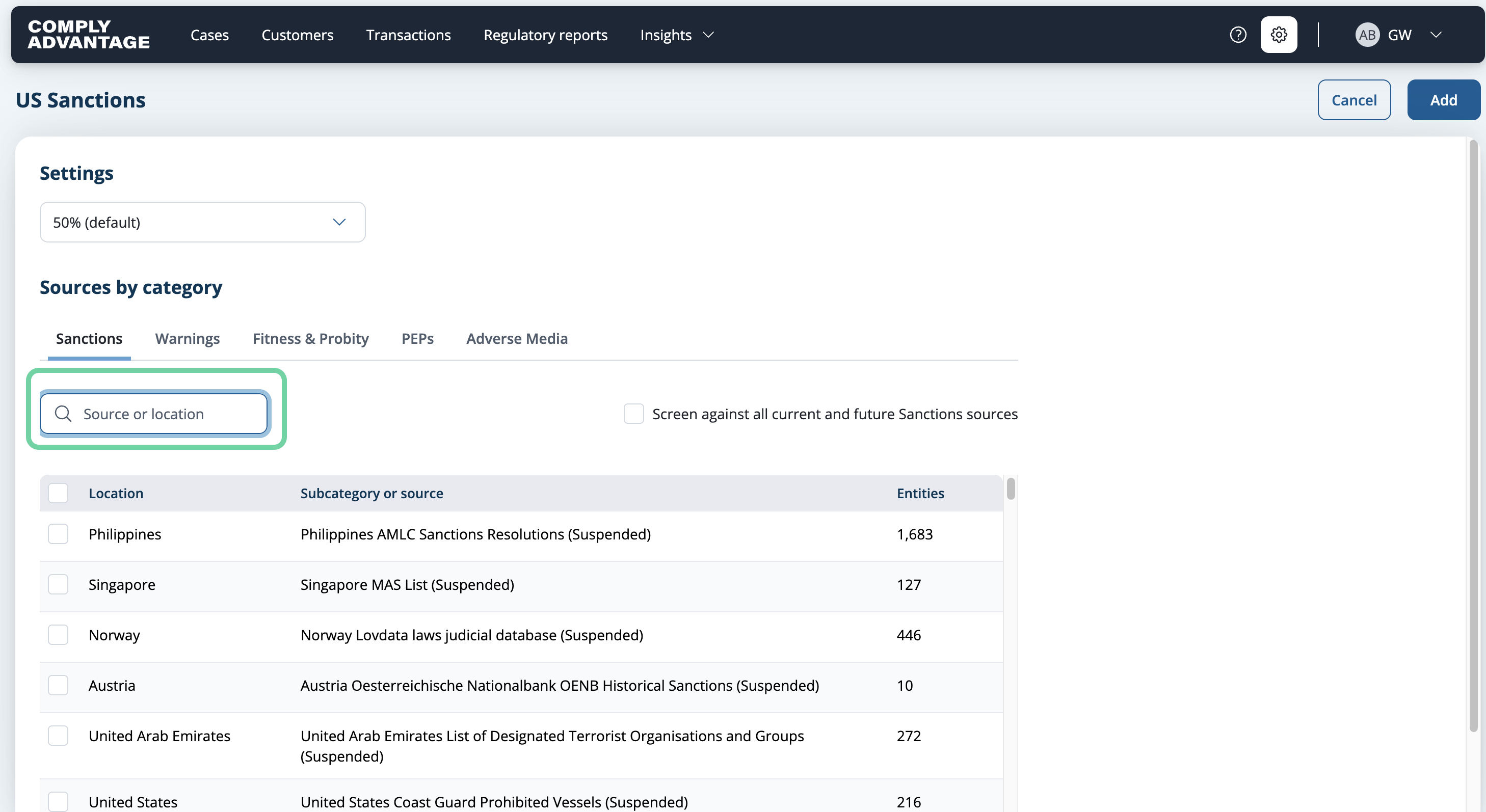Click the sources table scrollbar
Image resolution: width=1486 pixels, height=812 pixels.
pos(1011,489)
